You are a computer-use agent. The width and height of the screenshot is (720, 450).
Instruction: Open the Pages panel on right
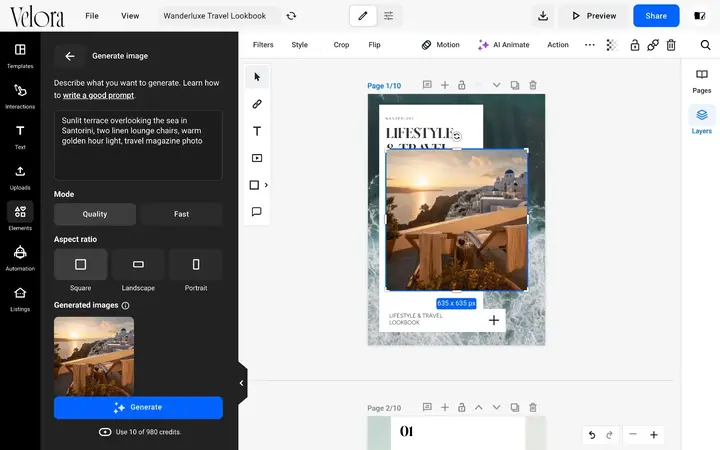[x=702, y=81]
